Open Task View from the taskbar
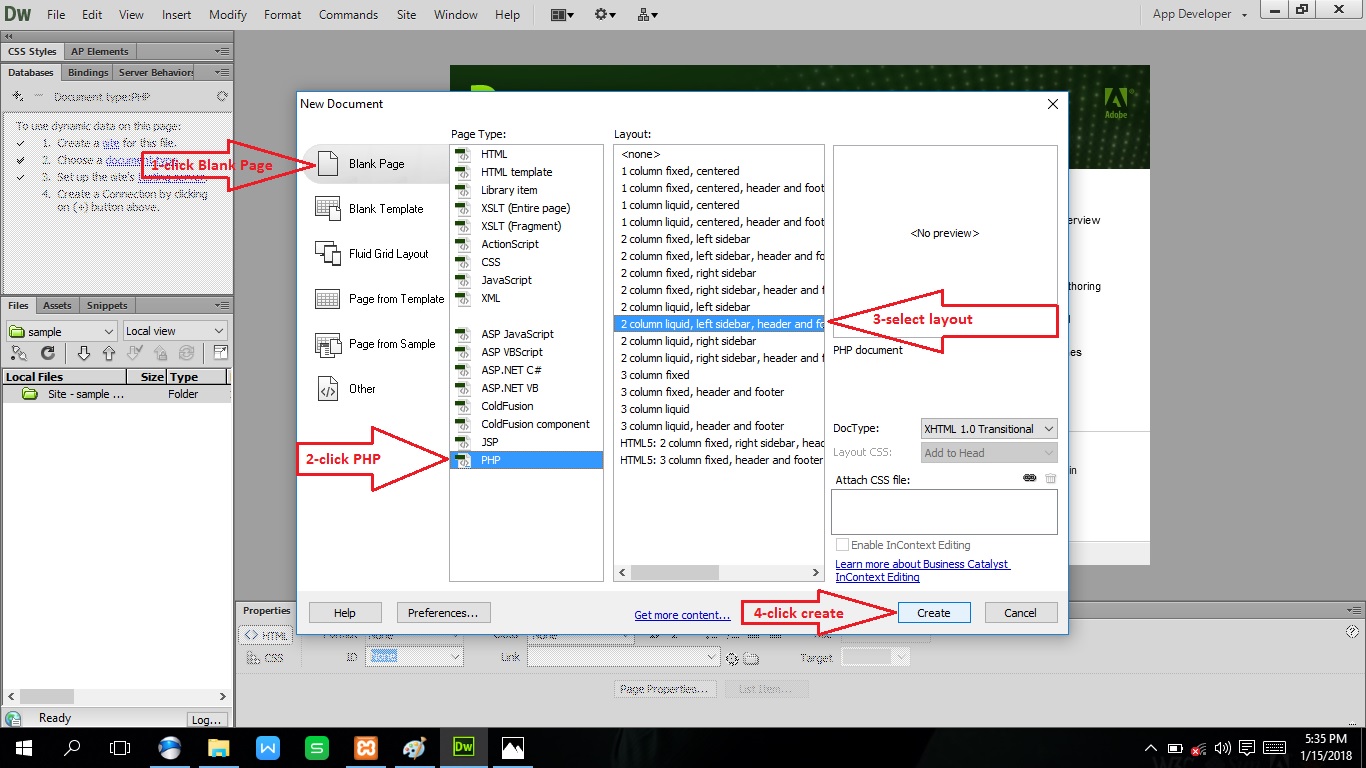The width and height of the screenshot is (1366, 768). [x=120, y=747]
